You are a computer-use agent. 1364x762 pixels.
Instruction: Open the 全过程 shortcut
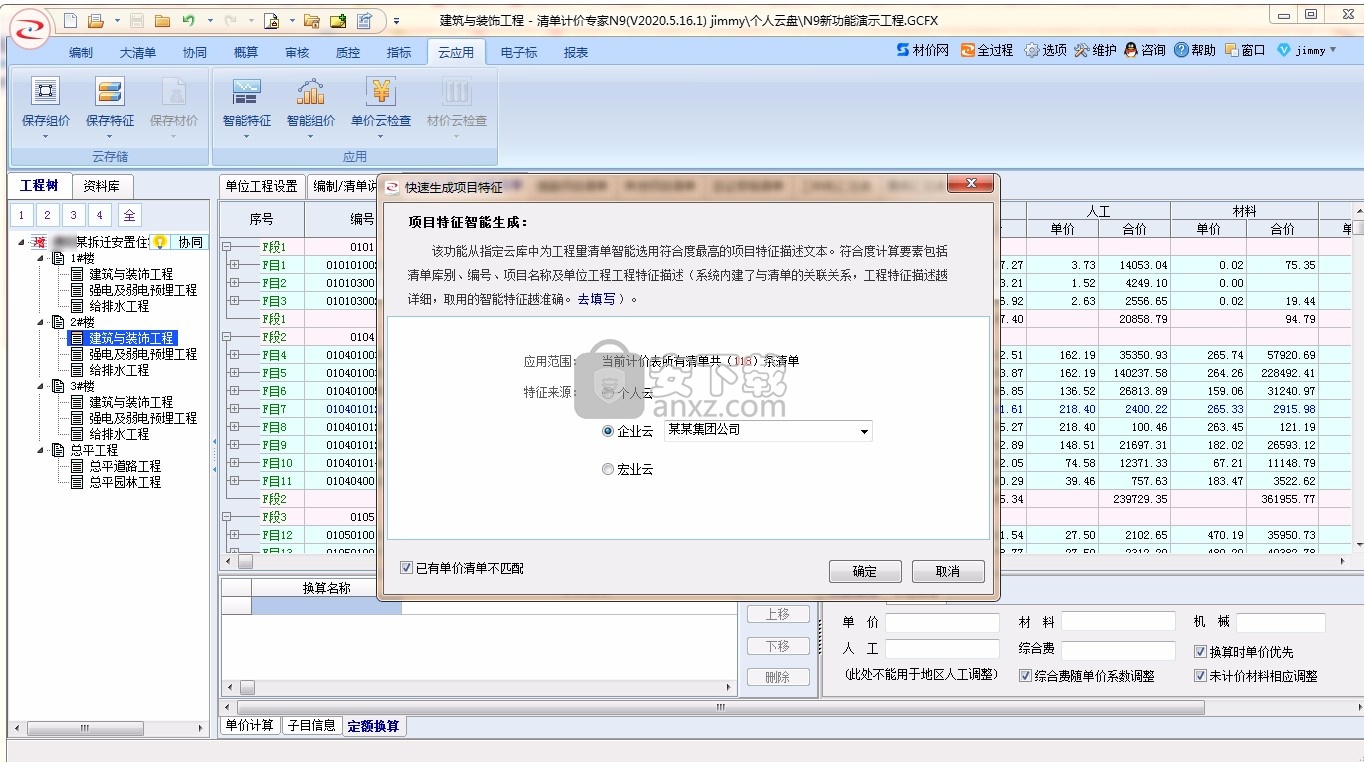click(x=987, y=50)
